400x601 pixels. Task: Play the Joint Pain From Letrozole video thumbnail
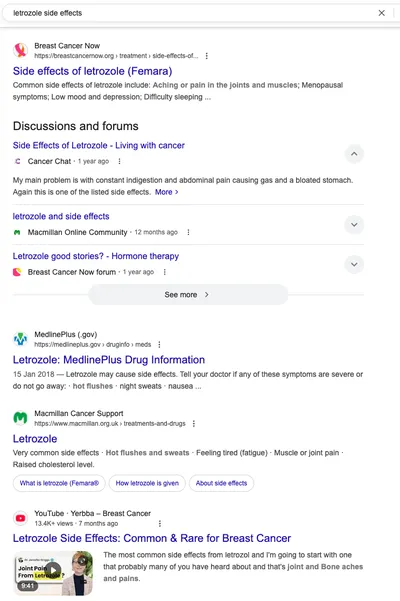tap(54, 573)
